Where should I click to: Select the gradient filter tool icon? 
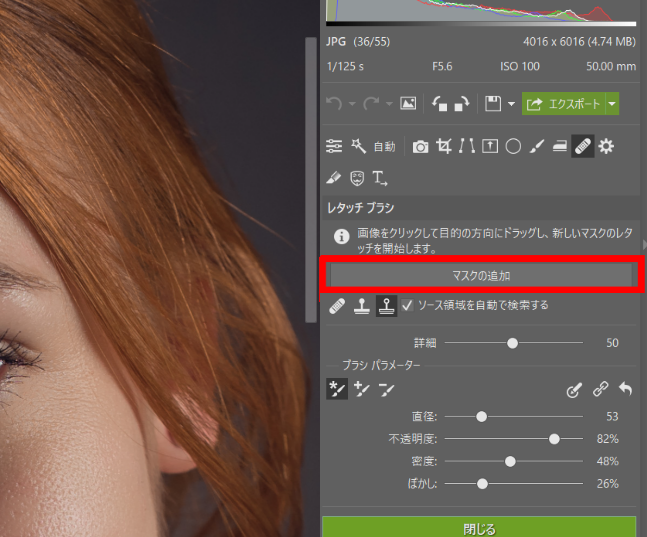coord(490,146)
